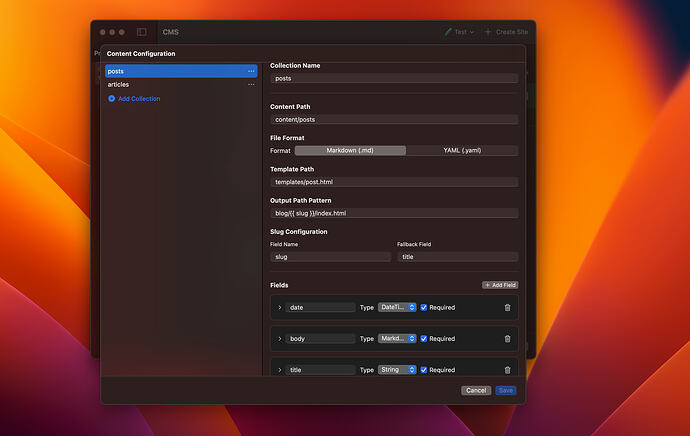Click the Output Path Pattern input
690x436 pixels.
394,213
